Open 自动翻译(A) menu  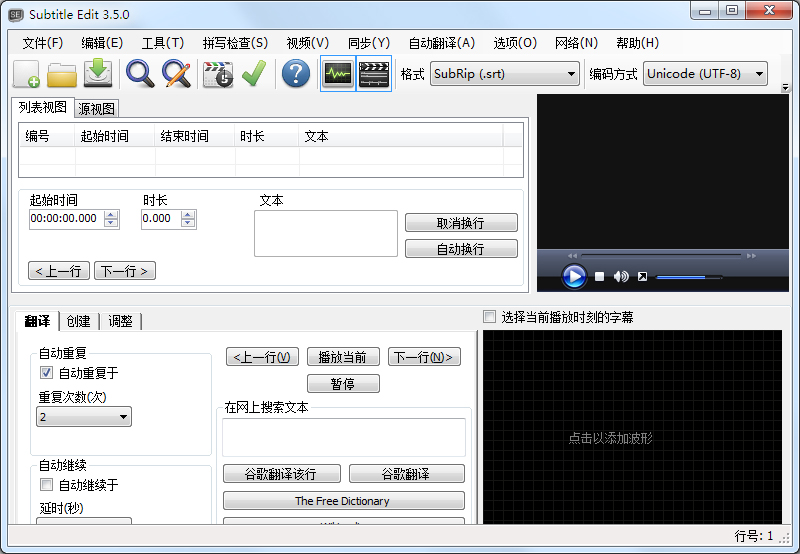click(442, 43)
